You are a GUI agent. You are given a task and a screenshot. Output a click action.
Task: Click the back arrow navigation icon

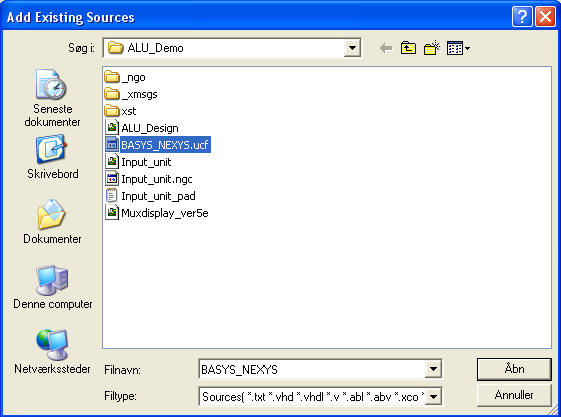tap(386, 48)
